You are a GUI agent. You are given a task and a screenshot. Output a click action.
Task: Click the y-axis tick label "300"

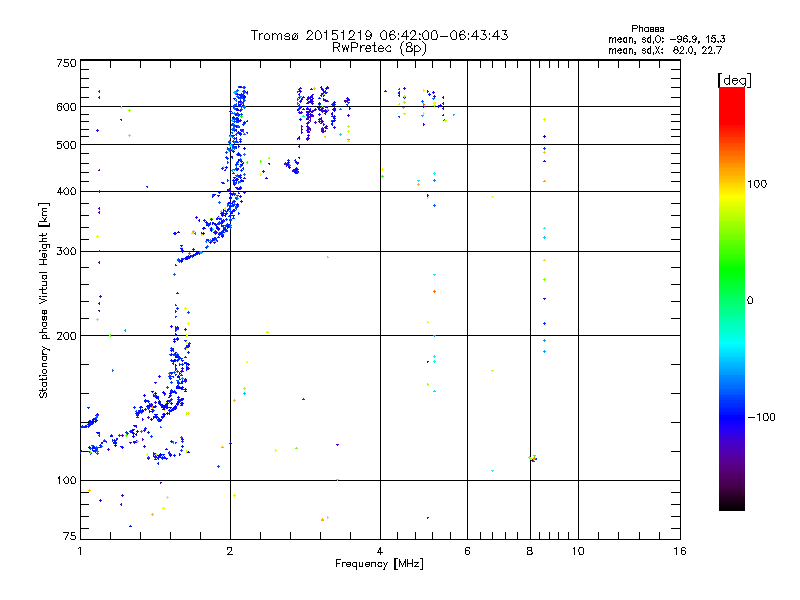point(66,251)
